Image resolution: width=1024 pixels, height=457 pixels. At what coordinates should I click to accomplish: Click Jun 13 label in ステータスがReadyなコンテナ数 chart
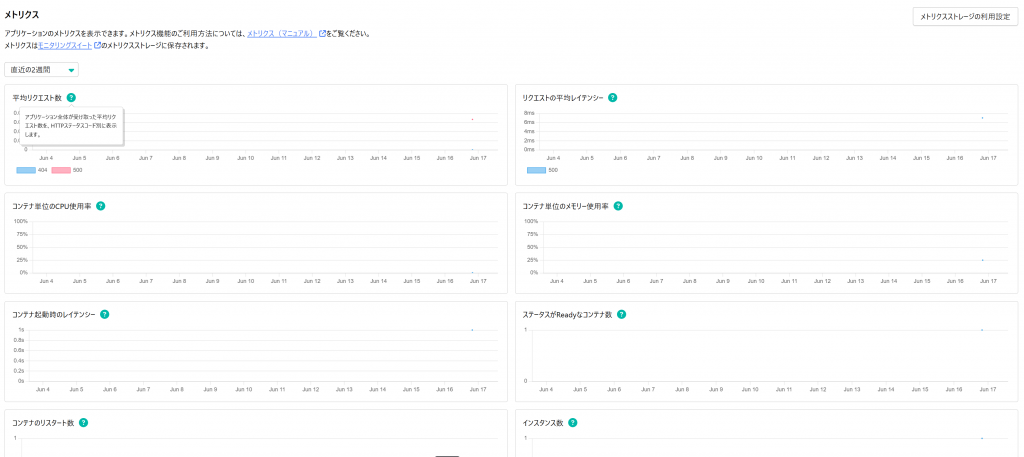pyautogui.click(x=852, y=389)
